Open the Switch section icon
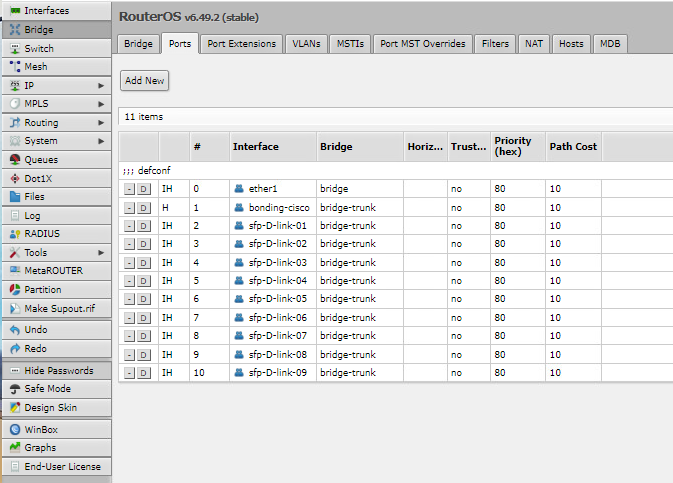The image size is (673, 483). pyautogui.click(x=15, y=49)
